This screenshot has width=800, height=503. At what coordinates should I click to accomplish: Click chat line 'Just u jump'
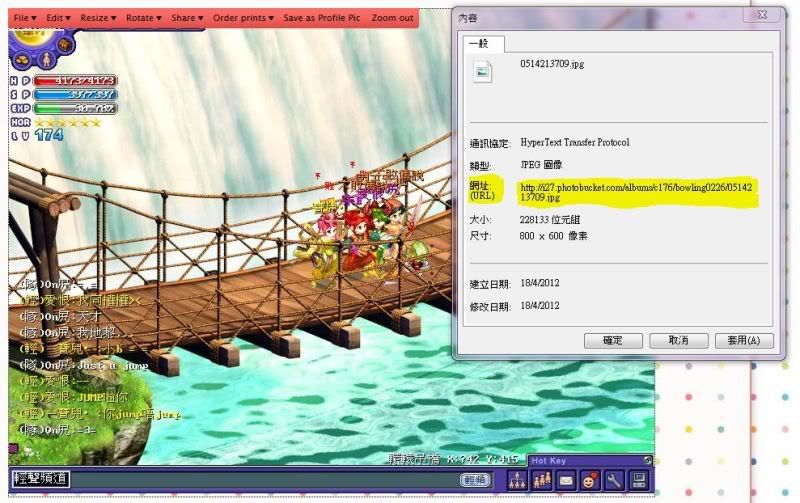pyautogui.click(x=84, y=365)
